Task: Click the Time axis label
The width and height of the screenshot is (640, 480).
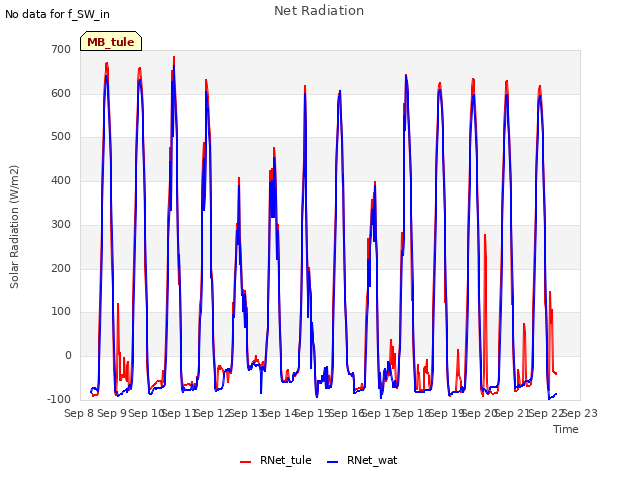Action: tap(566, 429)
